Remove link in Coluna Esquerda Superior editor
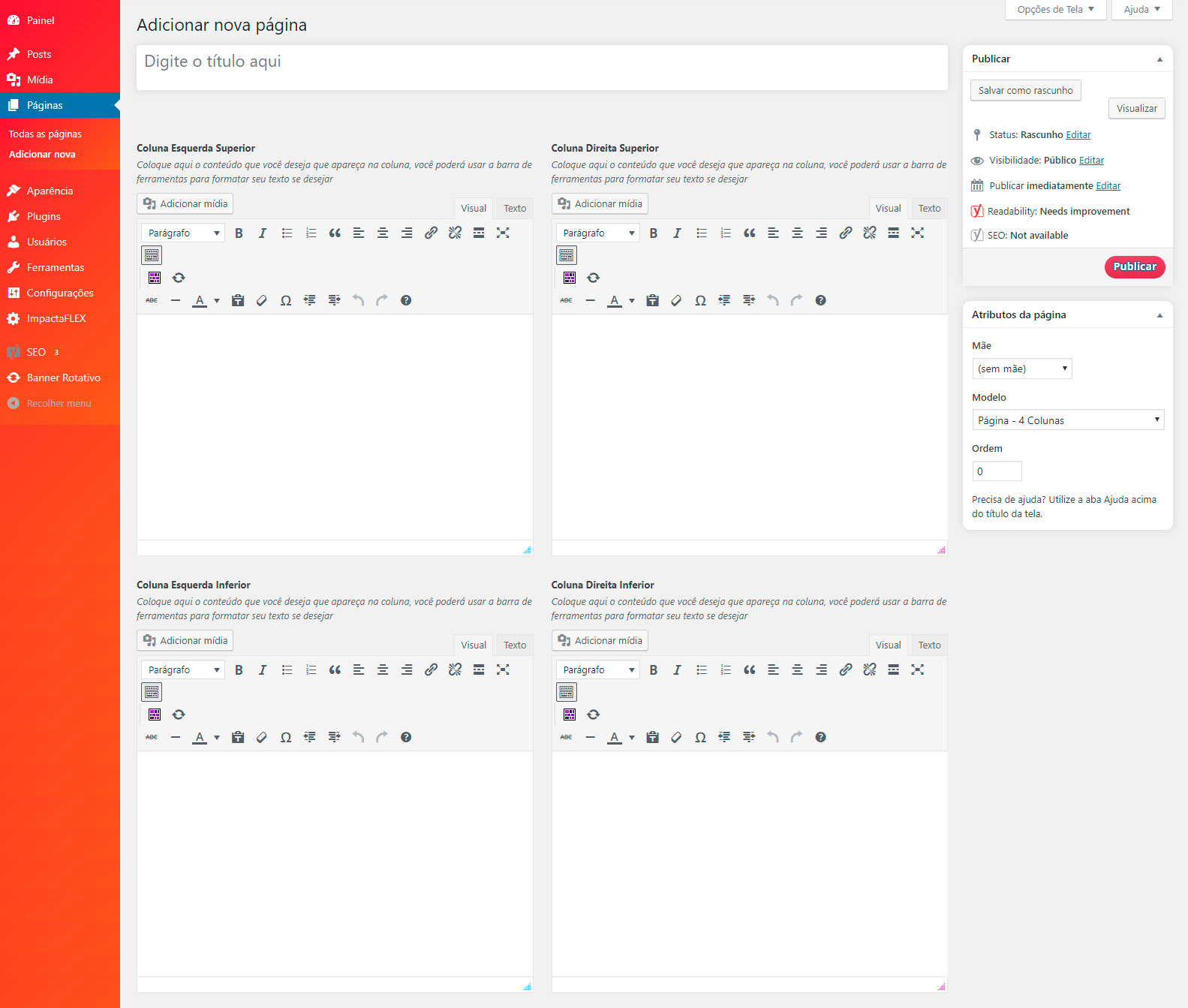Image resolution: width=1188 pixels, height=1008 pixels. pyautogui.click(x=455, y=233)
